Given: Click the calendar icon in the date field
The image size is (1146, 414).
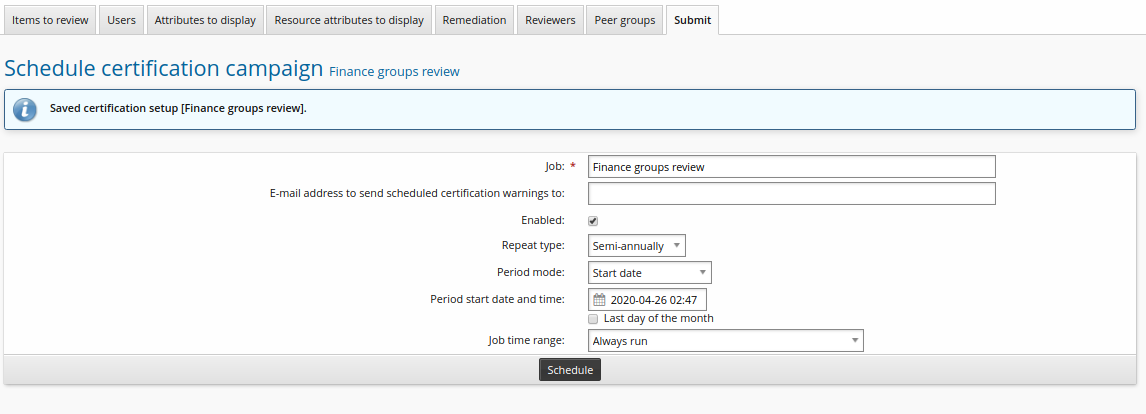Looking at the screenshot, I should [599, 300].
